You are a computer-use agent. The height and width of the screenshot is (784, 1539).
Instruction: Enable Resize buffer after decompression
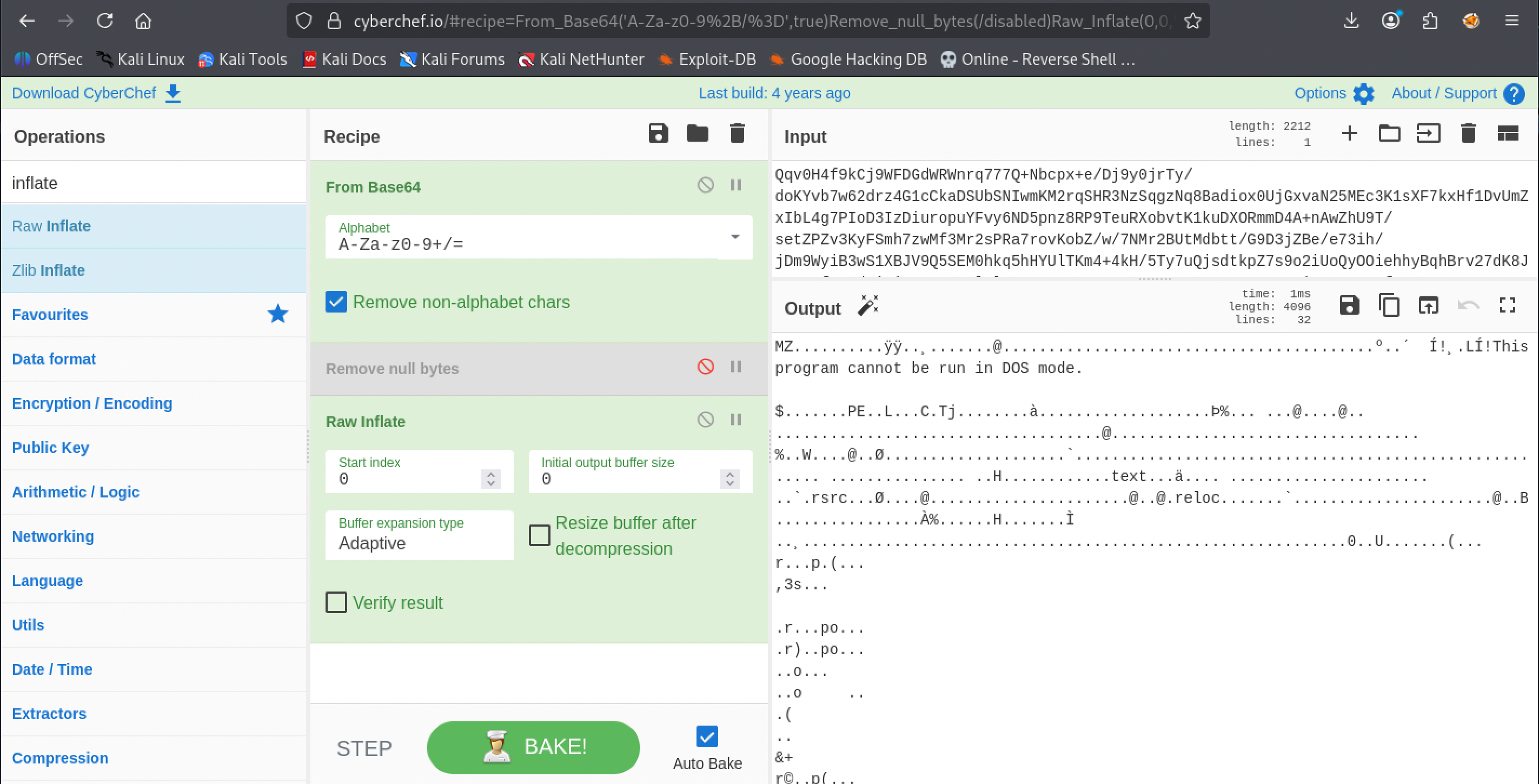[540, 535]
